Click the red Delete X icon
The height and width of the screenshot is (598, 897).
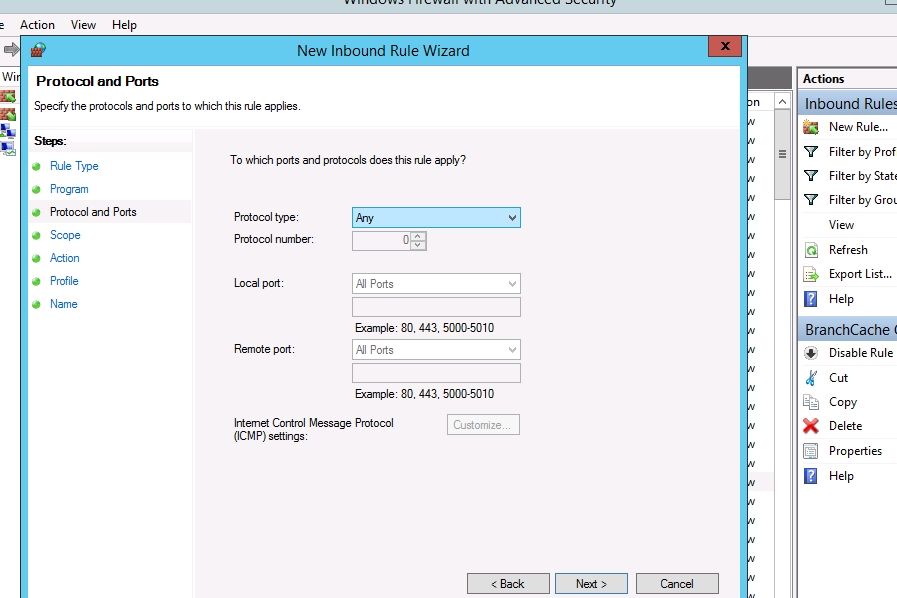811,426
